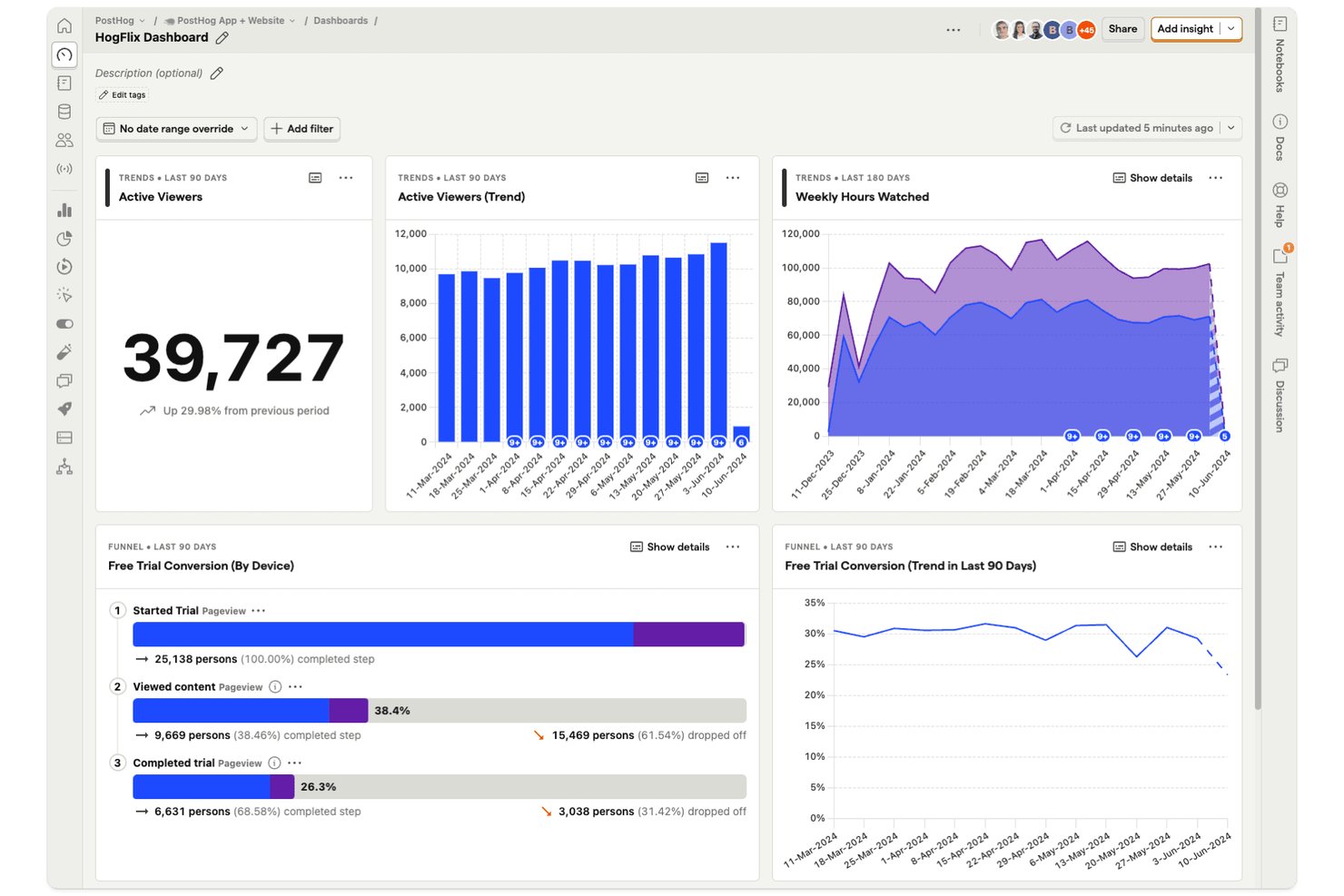Open Active Viewers insight title
The width and height of the screenshot is (1344, 896).
(161, 197)
